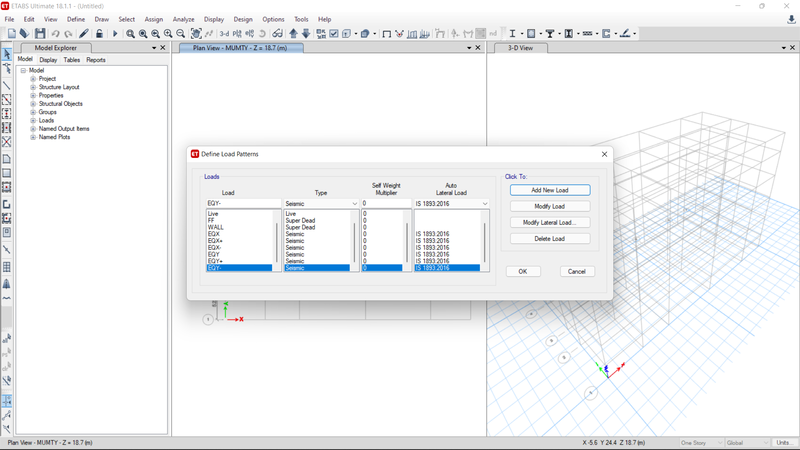Click Modify Load button
The height and width of the screenshot is (450, 800).
click(550, 207)
